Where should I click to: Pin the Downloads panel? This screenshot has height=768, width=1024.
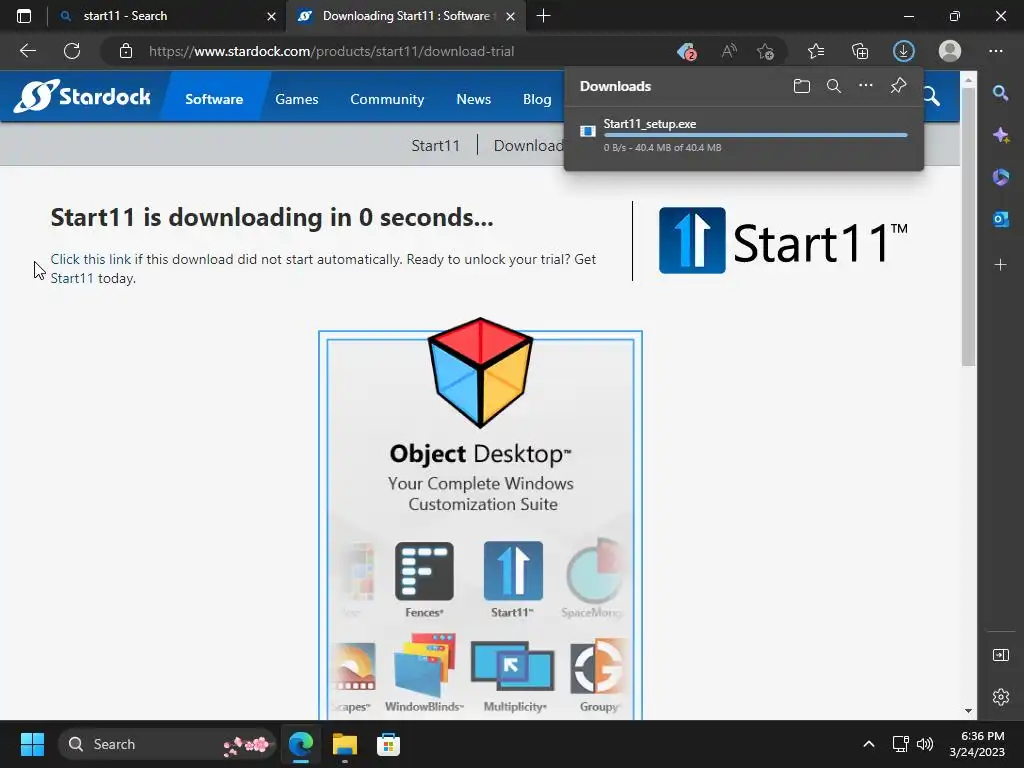[x=899, y=86]
